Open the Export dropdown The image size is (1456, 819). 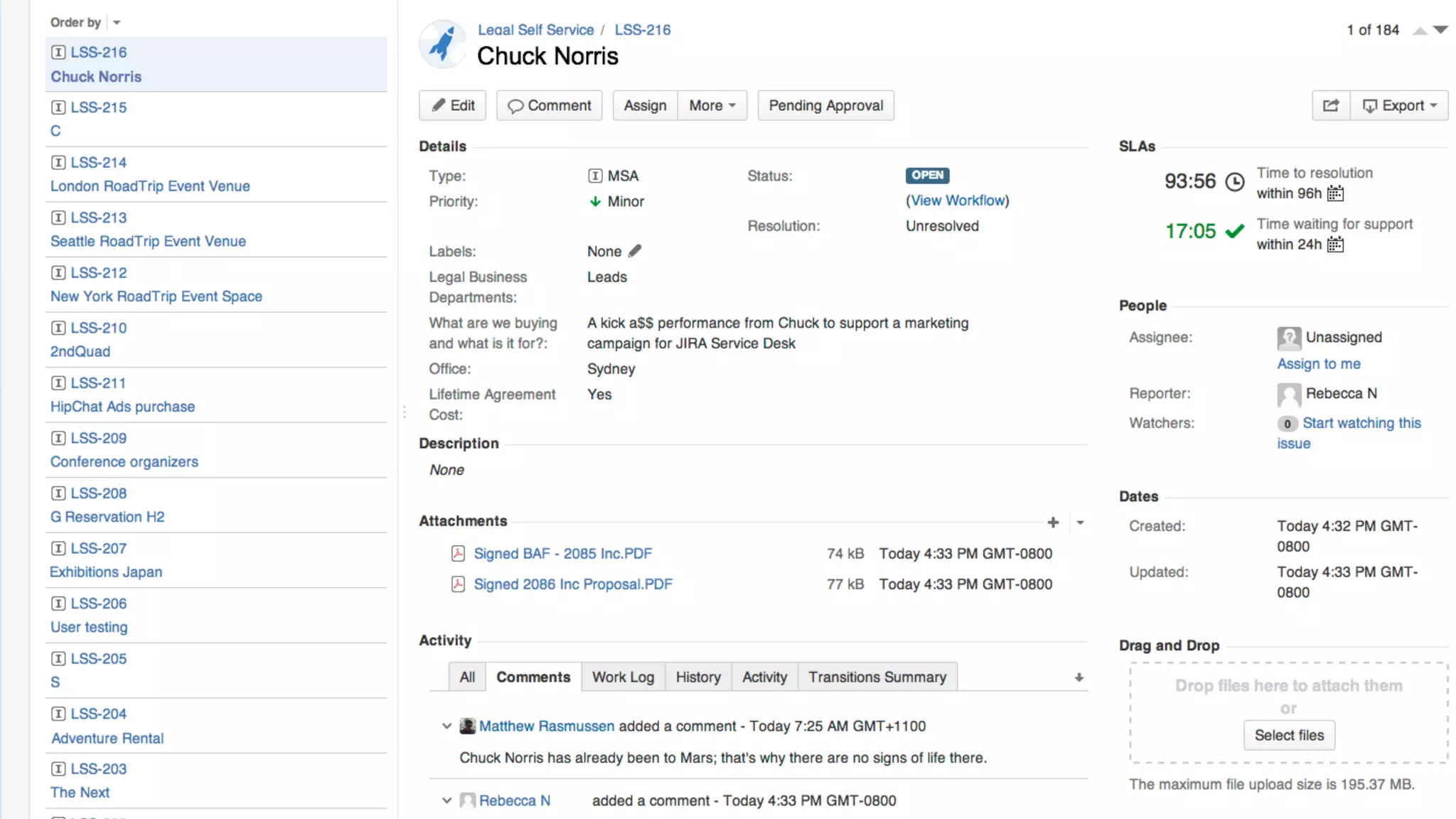pos(1399,105)
